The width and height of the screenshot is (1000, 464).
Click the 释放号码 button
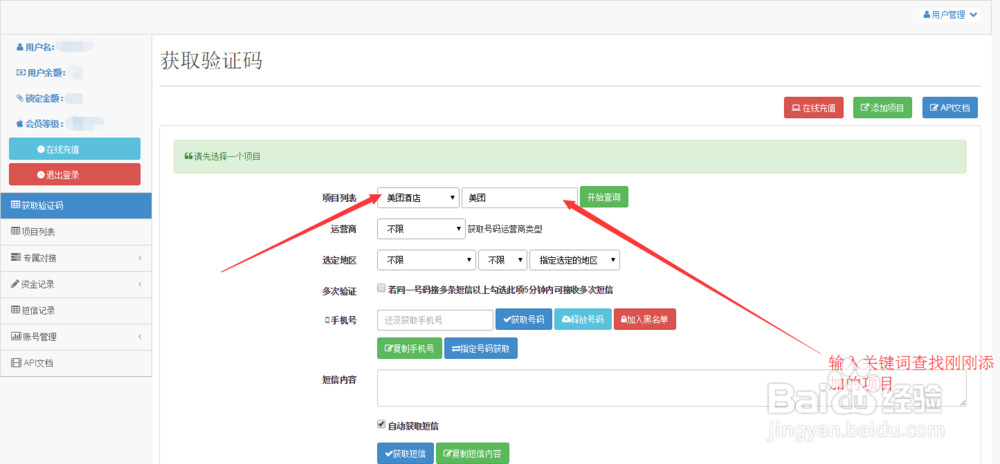[583, 320]
